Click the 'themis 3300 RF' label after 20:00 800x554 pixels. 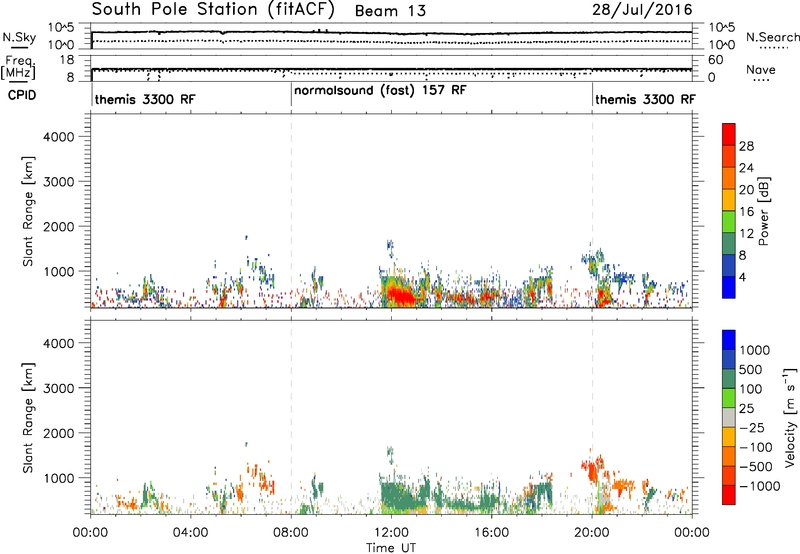(645, 99)
